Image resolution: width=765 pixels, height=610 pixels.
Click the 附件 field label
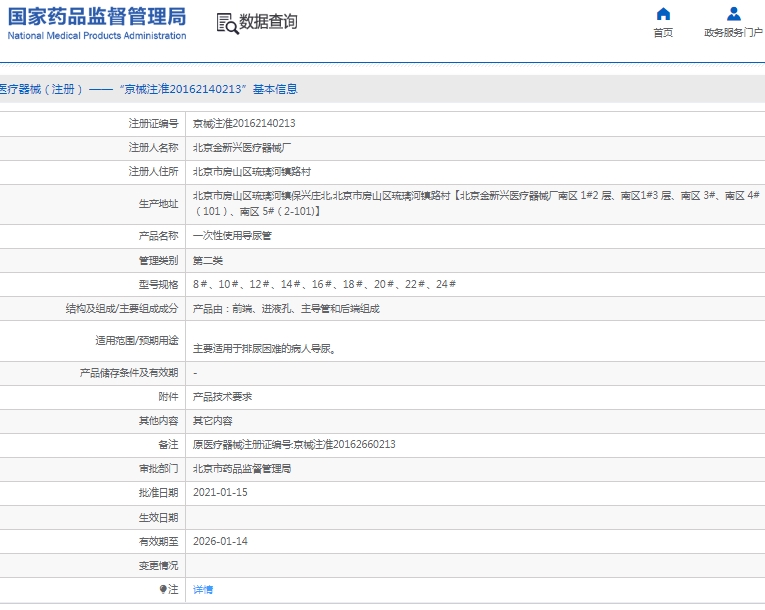click(168, 397)
